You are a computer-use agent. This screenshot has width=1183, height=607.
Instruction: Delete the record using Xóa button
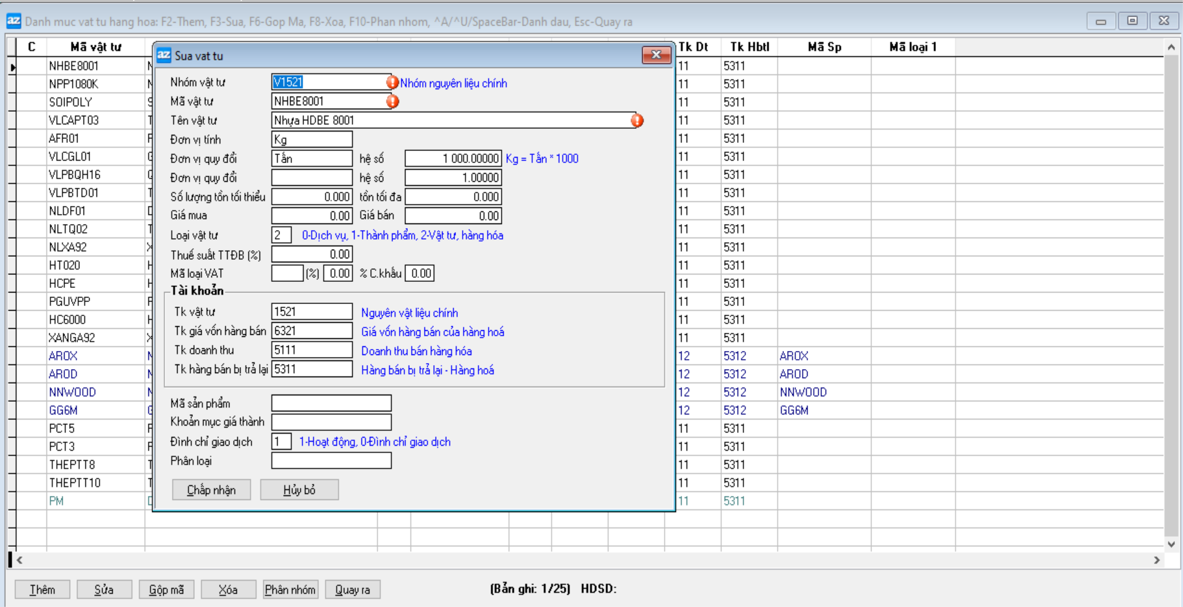228,590
